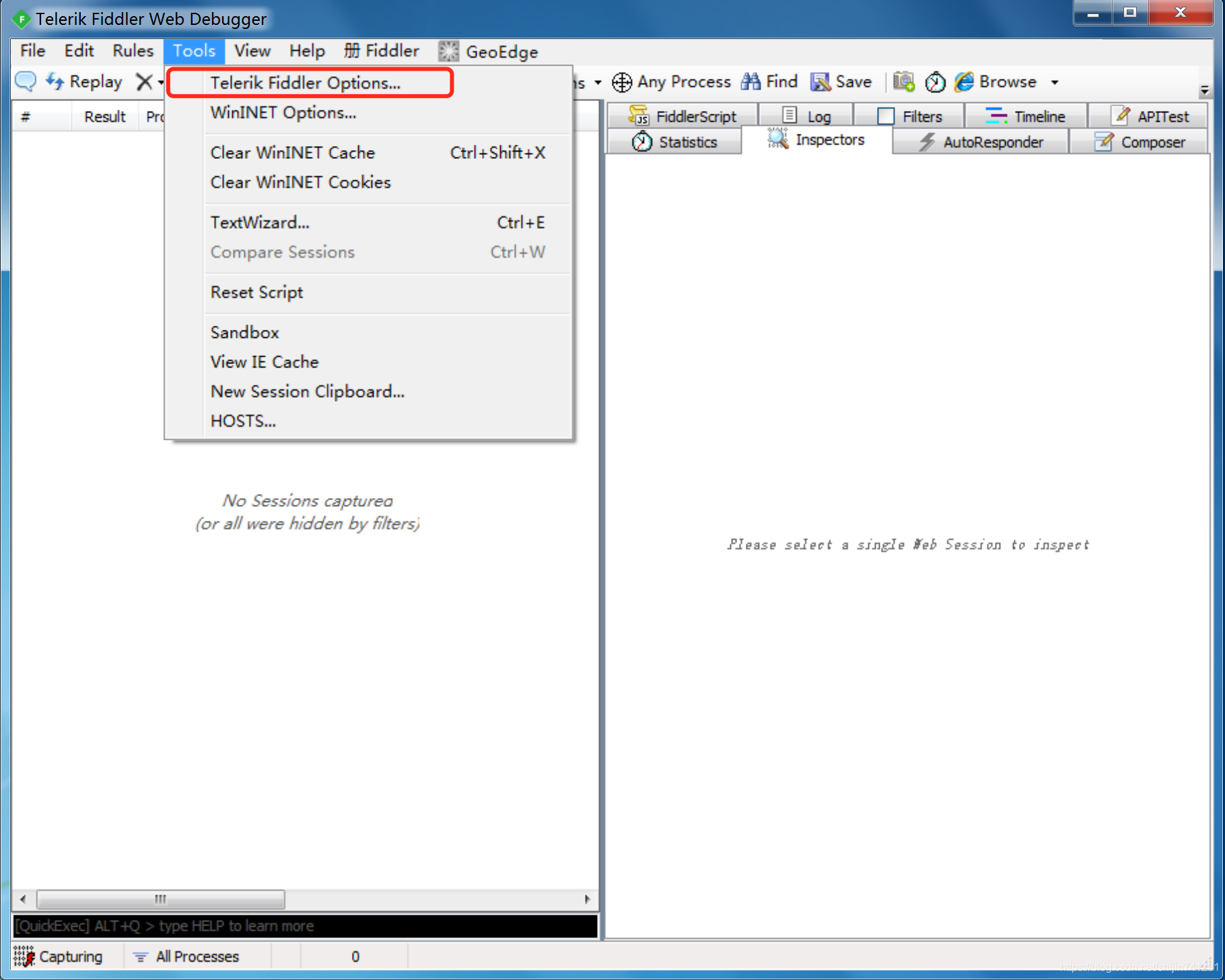Click the horizontal scrollbar thumb

pyautogui.click(x=160, y=899)
